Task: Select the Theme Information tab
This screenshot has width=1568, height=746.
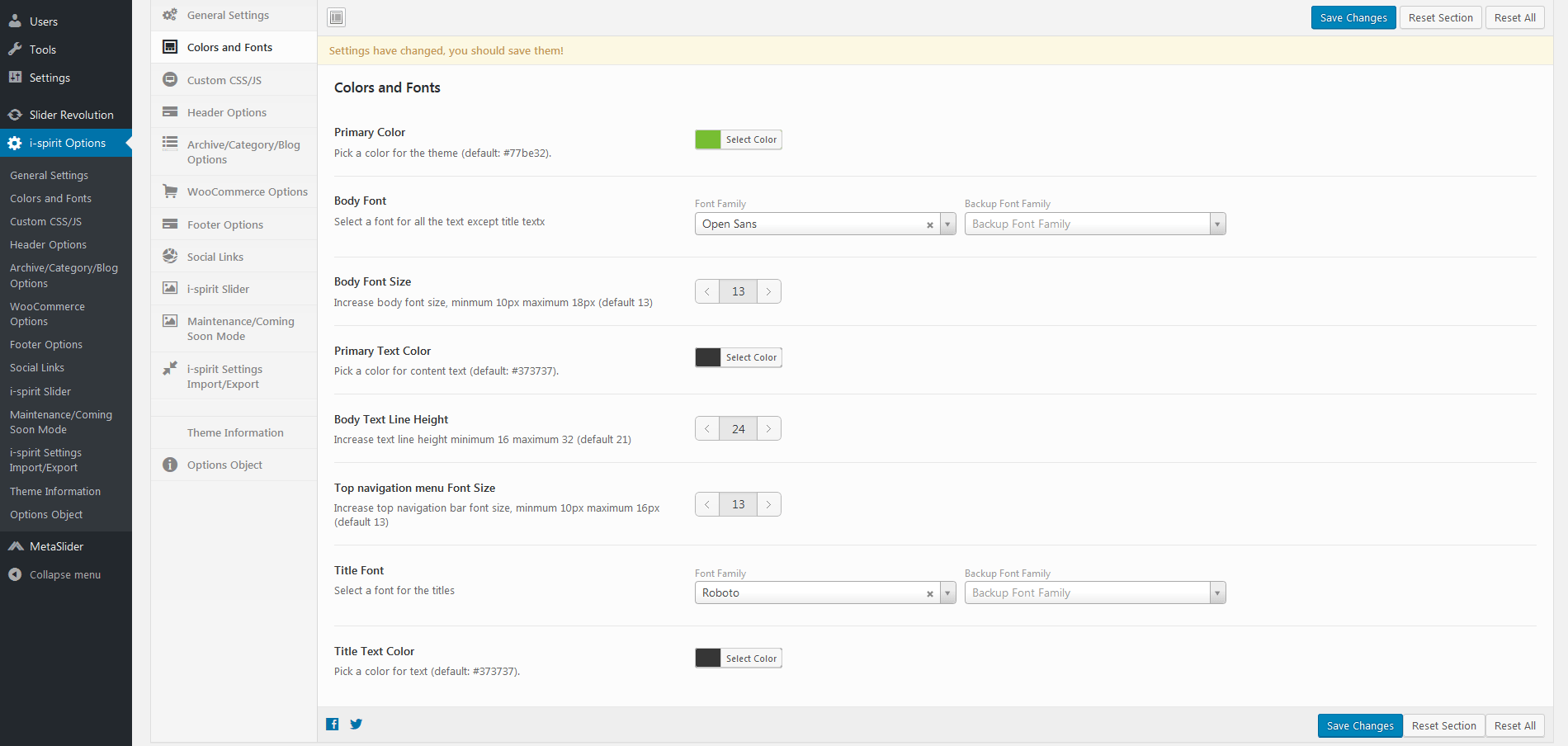Action: click(234, 432)
